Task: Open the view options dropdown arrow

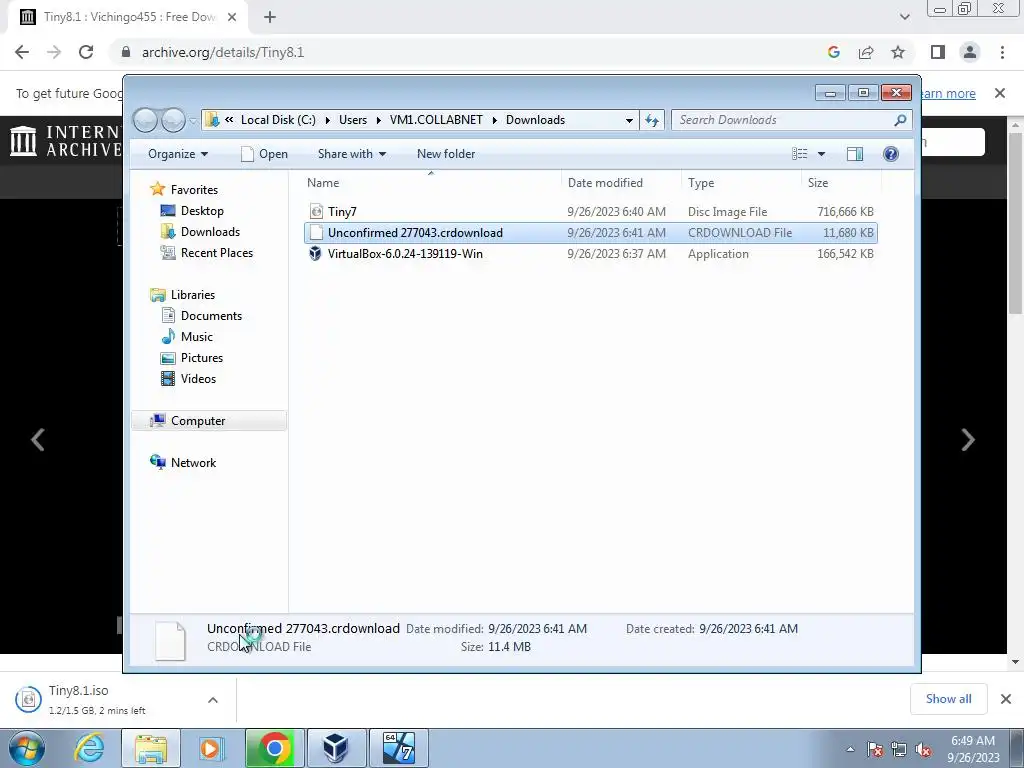Action: click(x=822, y=154)
